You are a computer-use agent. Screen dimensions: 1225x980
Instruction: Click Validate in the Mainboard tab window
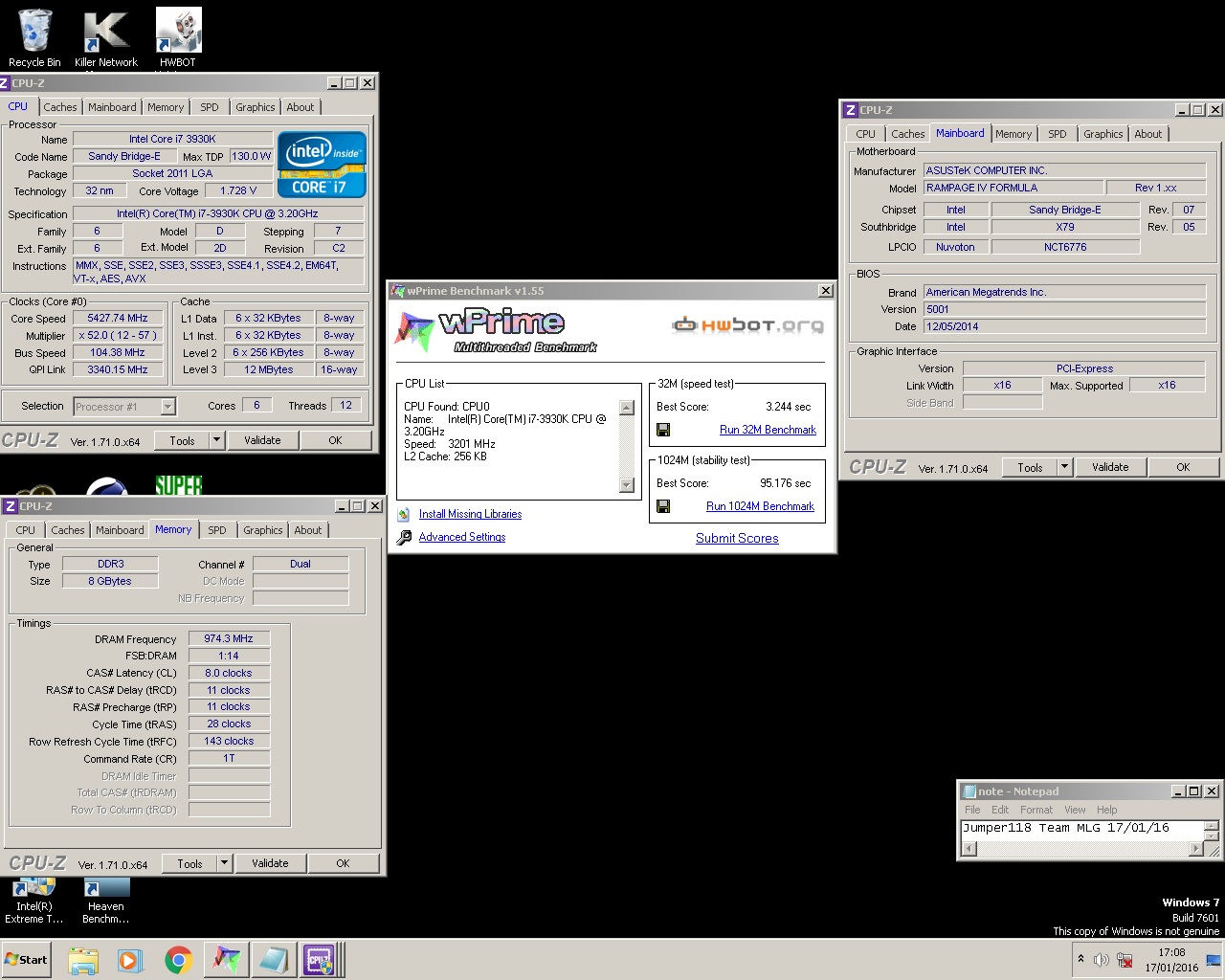1110,467
